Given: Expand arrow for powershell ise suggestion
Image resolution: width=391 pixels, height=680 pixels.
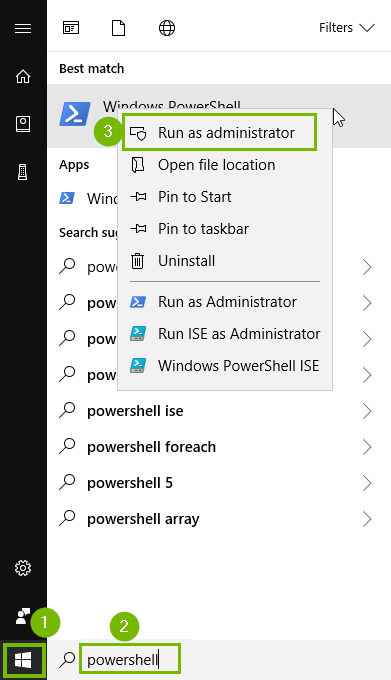Looking at the screenshot, I should tap(367, 411).
